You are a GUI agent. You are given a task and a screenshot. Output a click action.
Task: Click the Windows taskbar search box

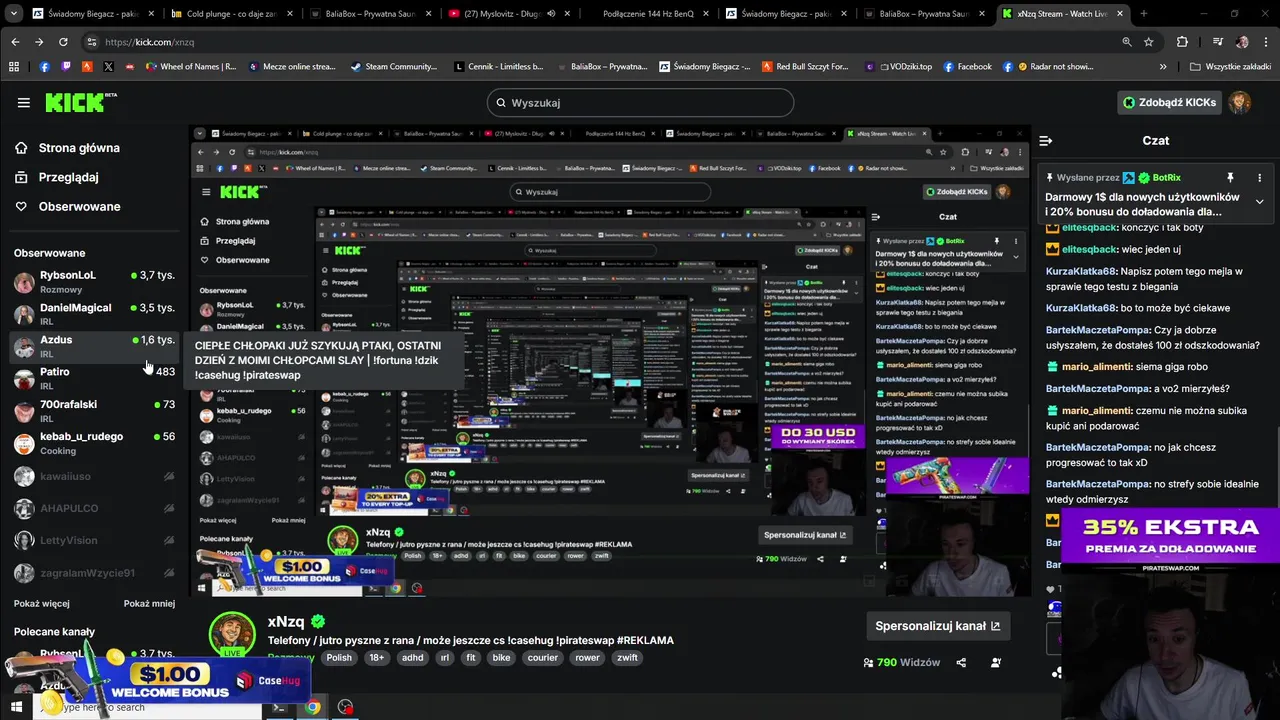(145, 707)
